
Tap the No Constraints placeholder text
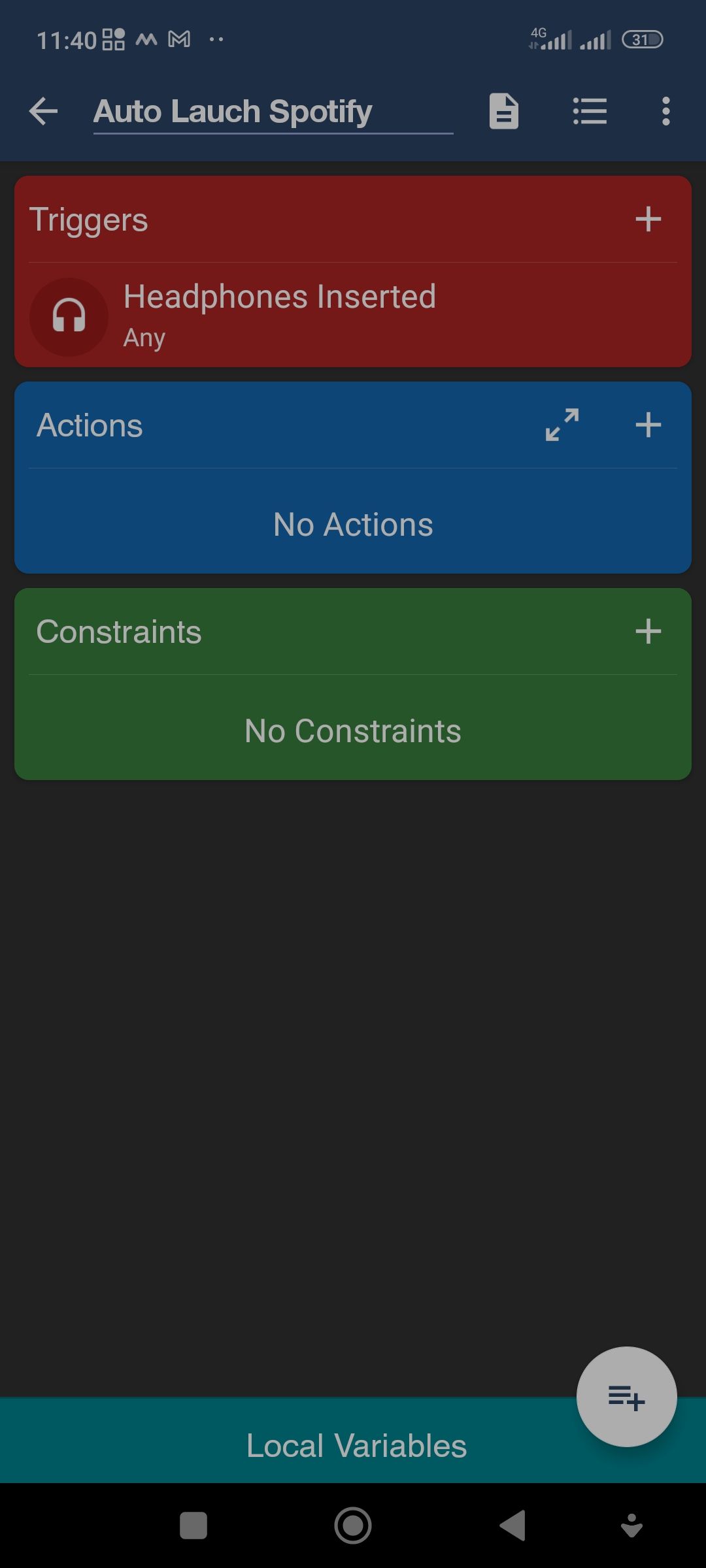pos(353,731)
